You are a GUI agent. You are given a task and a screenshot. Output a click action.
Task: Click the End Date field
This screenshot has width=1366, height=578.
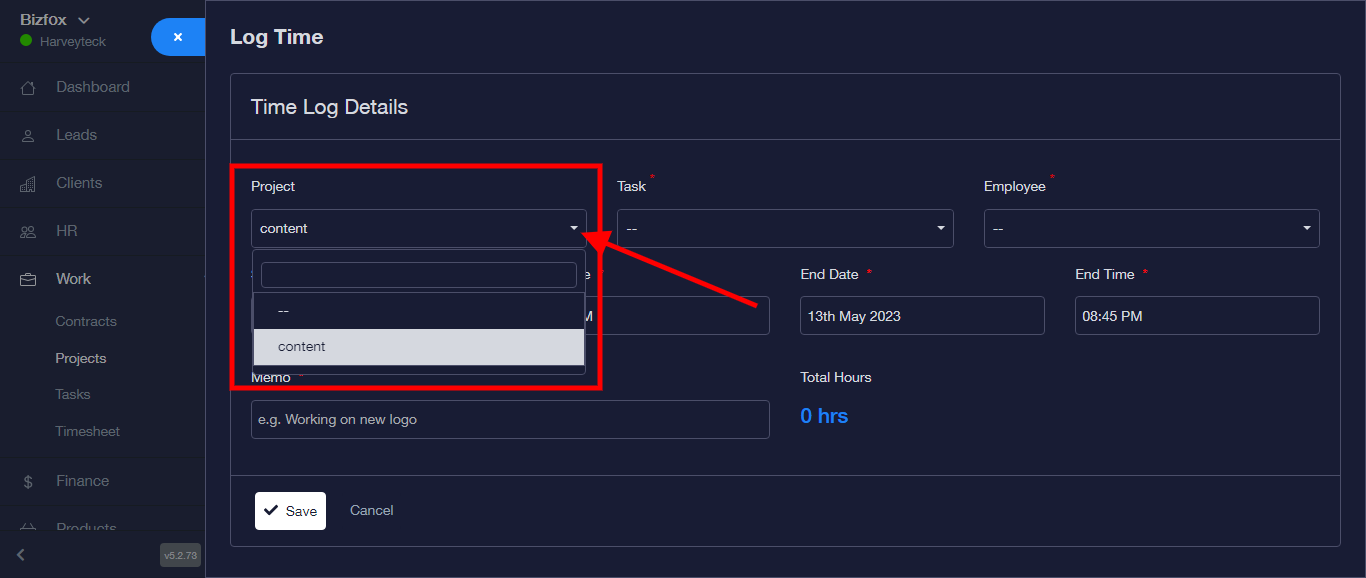(921, 316)
